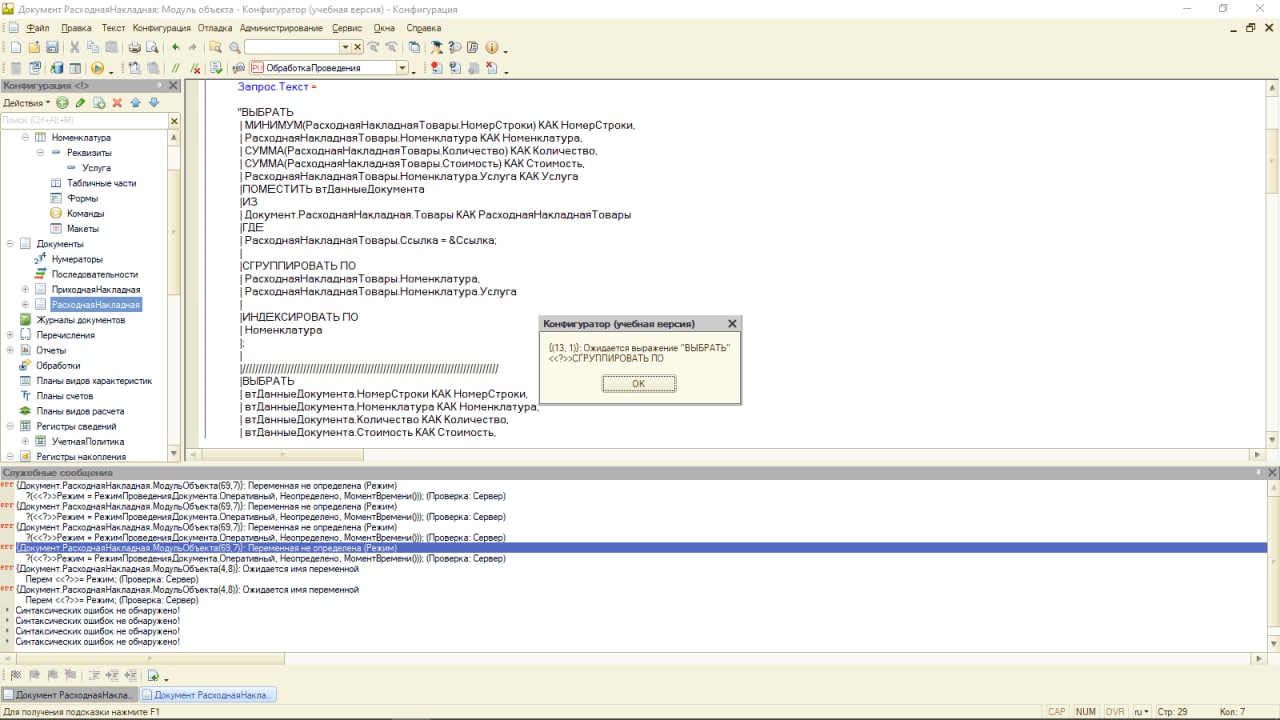
Task: Run syntax check icon with green checkmark
Action: click(x=216, y=68)
